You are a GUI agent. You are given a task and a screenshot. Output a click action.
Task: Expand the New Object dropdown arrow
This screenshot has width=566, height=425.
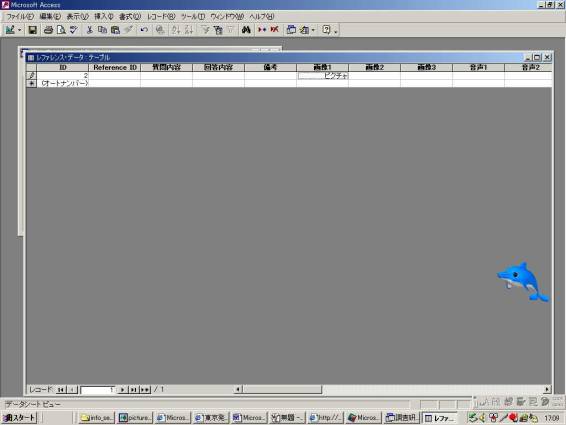(x=313, y=30)
